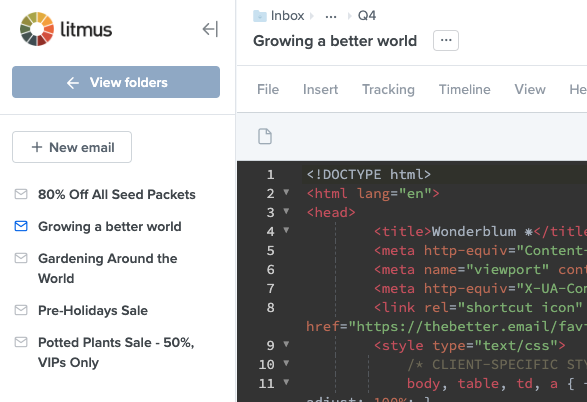Click envelope icon beside Pre-Holidays Sale
This screenshot has height=402, width=587.
[x=21, y=310]
